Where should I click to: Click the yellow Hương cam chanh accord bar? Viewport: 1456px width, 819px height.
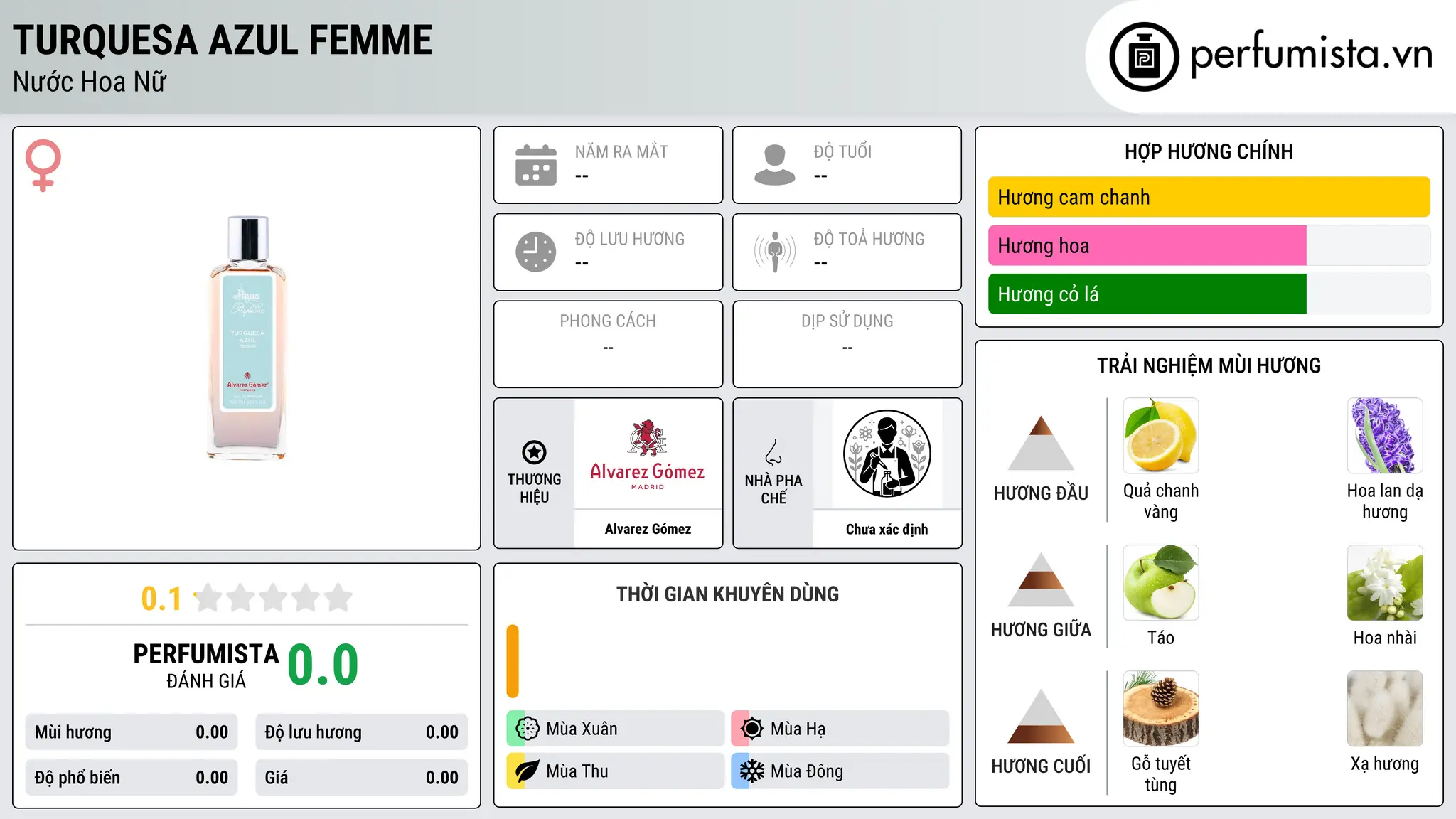[x=1209, y=197]
